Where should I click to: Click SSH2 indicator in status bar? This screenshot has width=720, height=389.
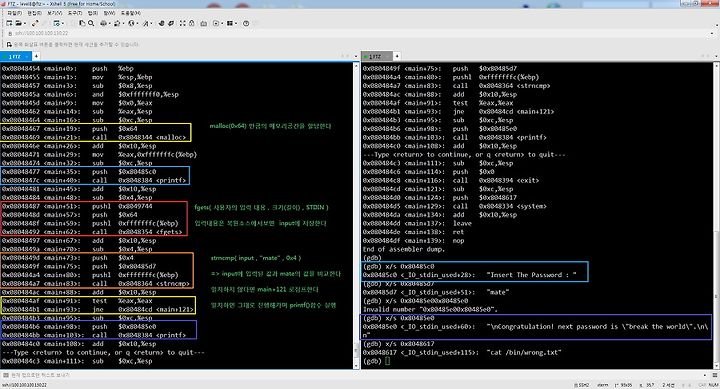(x=581, y=384)
